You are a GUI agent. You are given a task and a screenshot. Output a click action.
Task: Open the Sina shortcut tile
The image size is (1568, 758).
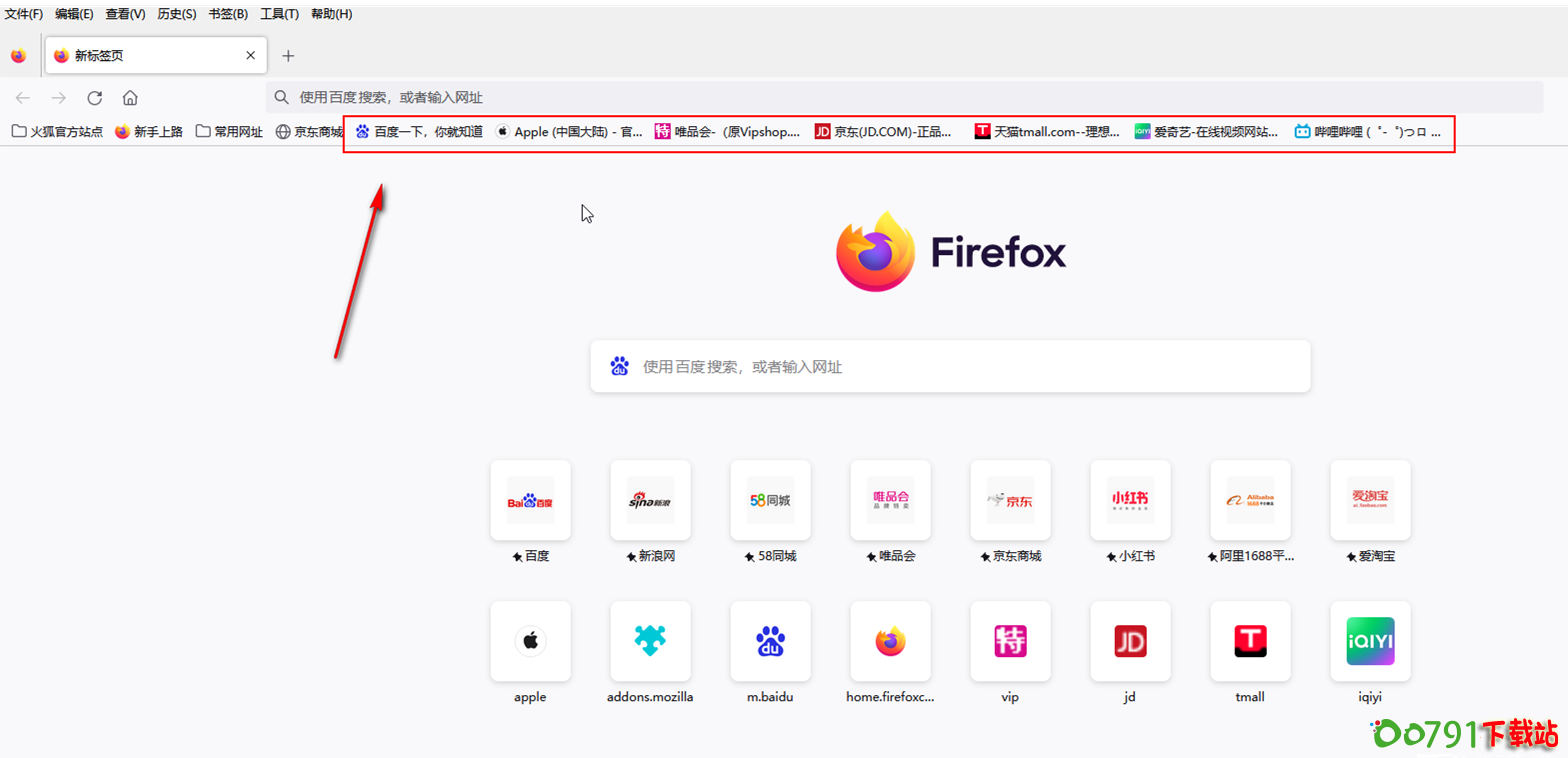pos(650,500)
